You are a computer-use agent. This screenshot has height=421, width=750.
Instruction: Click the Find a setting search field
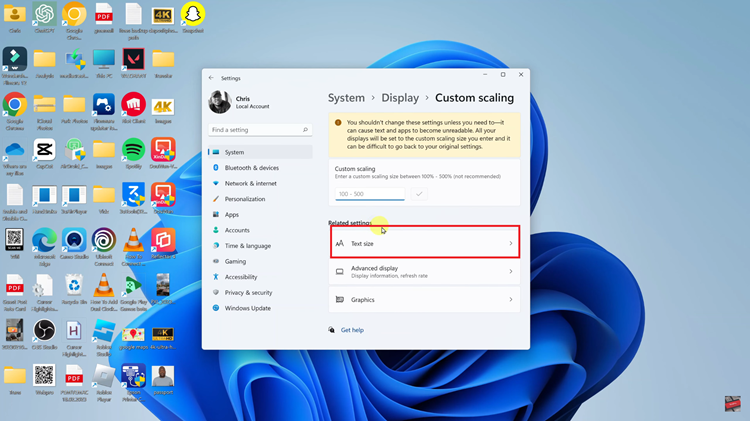pyautogui.click(x=260, y=130)
